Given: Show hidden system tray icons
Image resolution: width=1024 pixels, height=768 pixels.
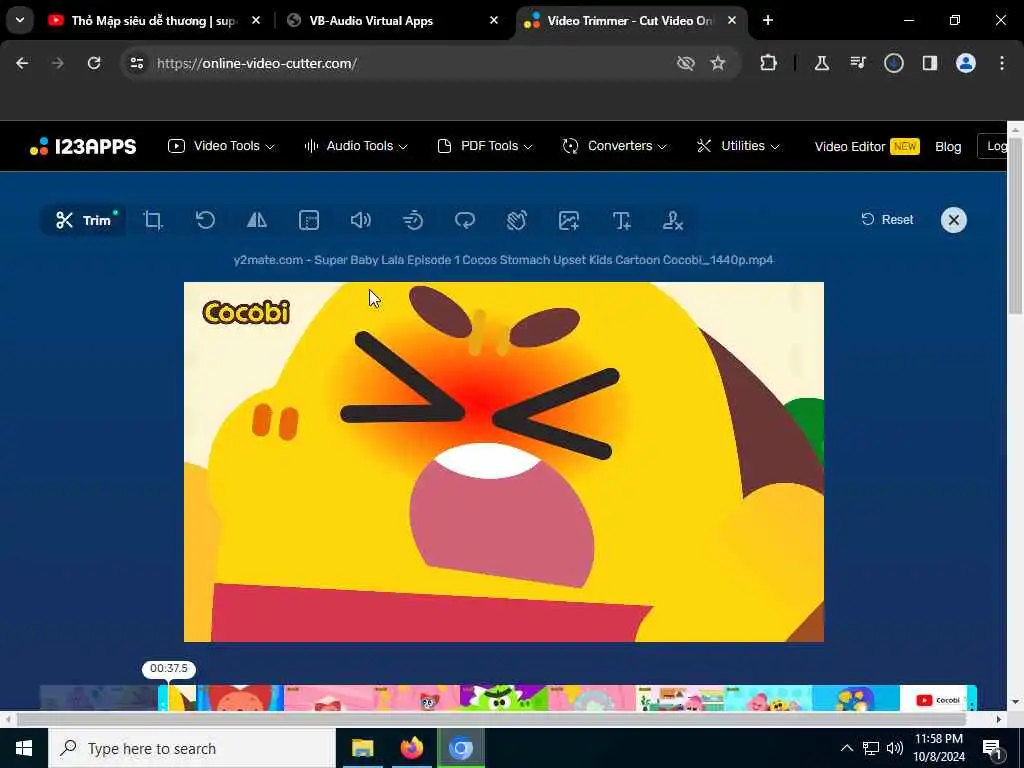Looking at the screenshot, I should [x=846, y=748].
